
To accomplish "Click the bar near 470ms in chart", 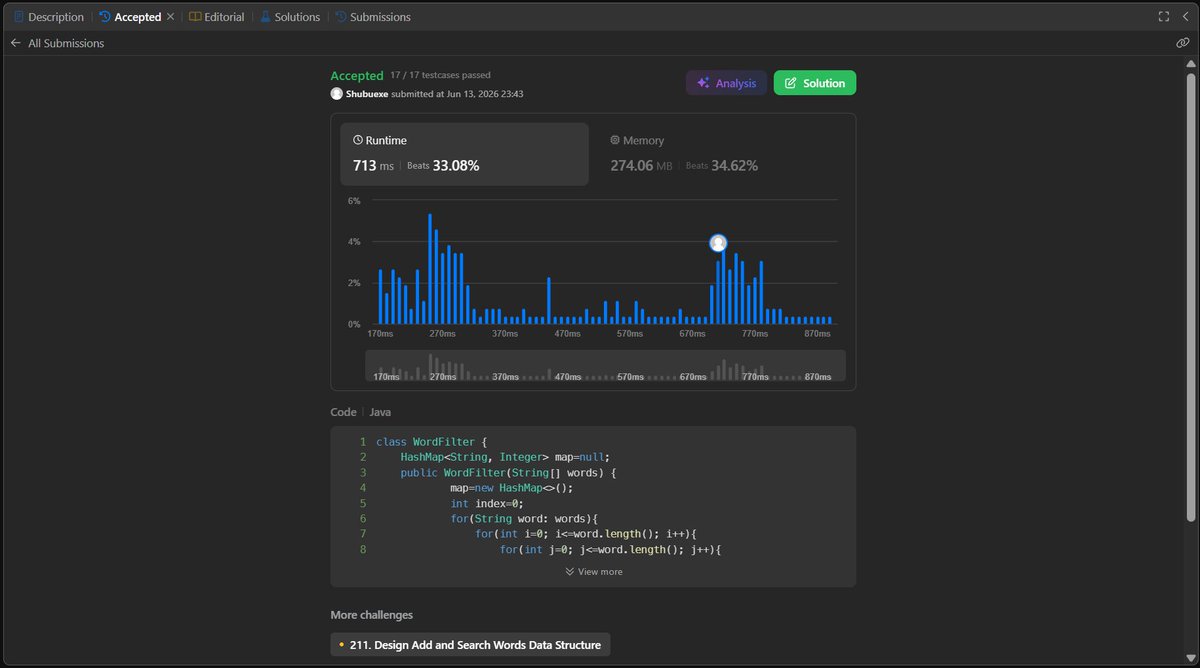I will tap(549, 301).
